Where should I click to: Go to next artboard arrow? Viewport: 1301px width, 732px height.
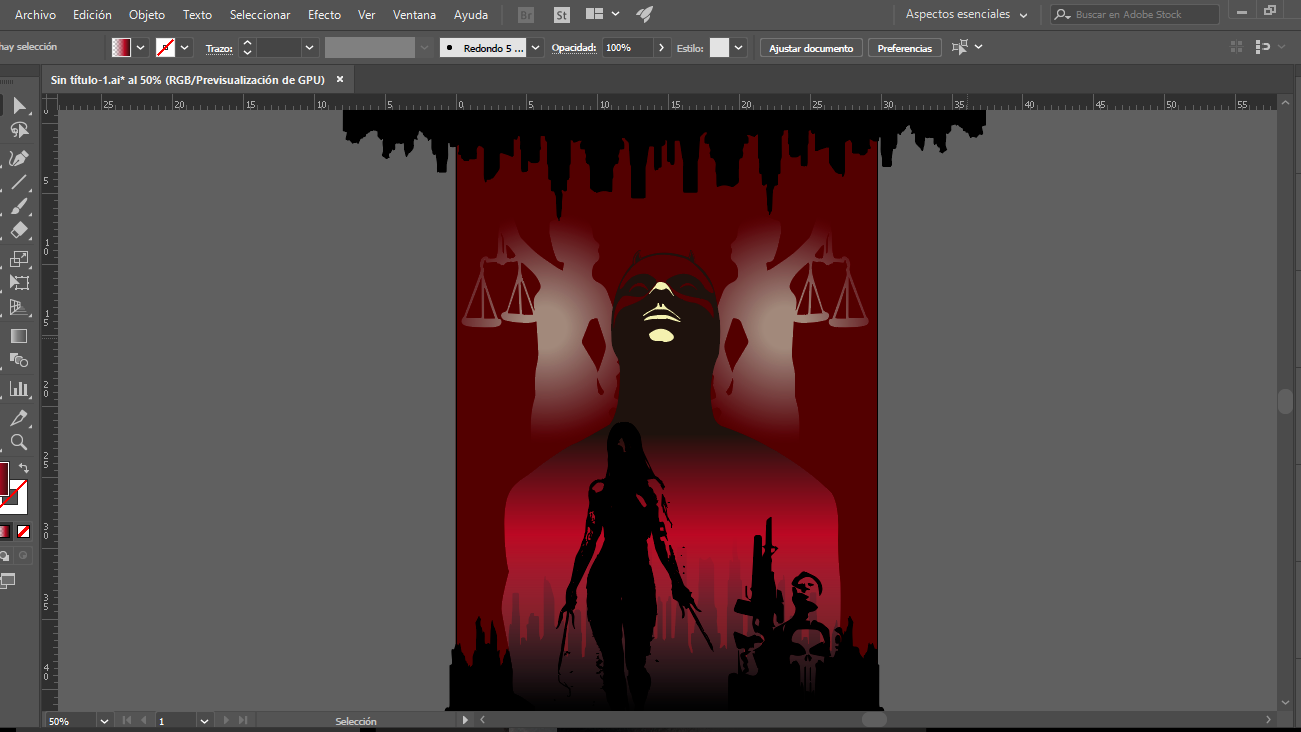click(x=225, y=720)
